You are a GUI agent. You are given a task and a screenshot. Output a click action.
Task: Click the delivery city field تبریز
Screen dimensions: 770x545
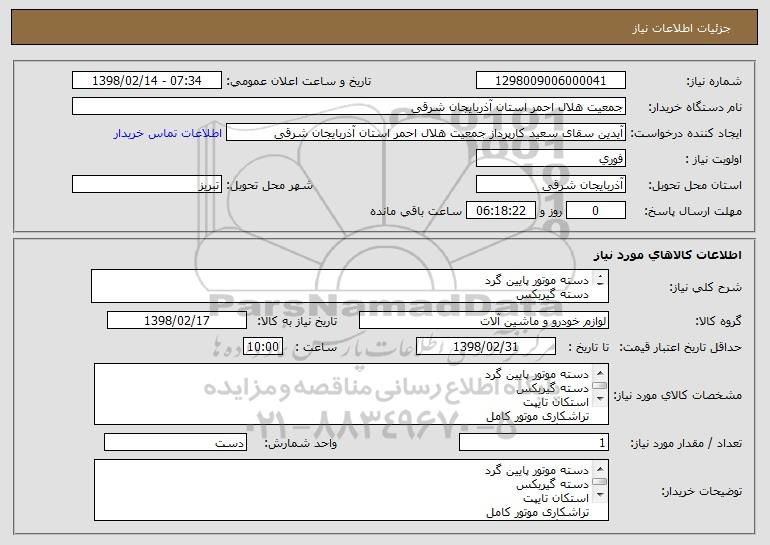tap(147, 185)
